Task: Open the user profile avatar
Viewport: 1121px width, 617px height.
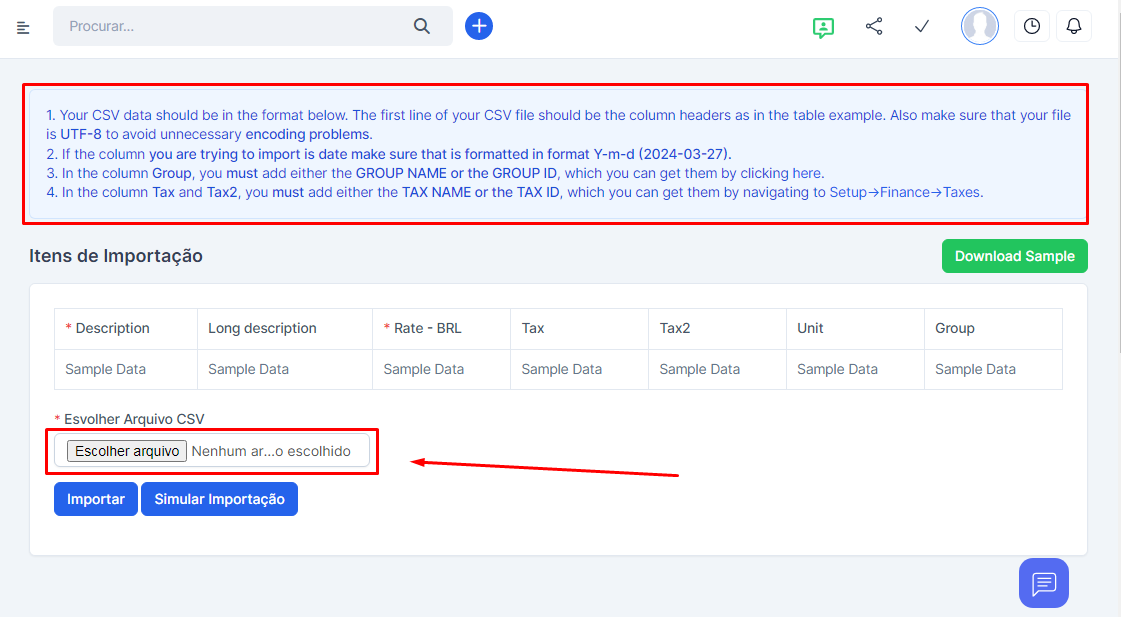Action: (980, 26)
